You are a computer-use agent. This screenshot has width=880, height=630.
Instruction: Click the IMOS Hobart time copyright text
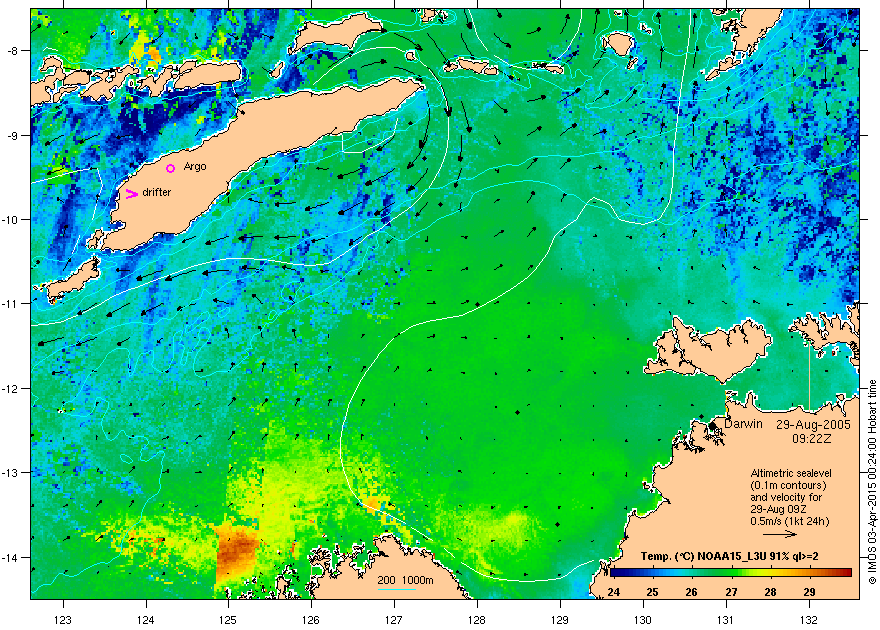click(x=872, y=481)
